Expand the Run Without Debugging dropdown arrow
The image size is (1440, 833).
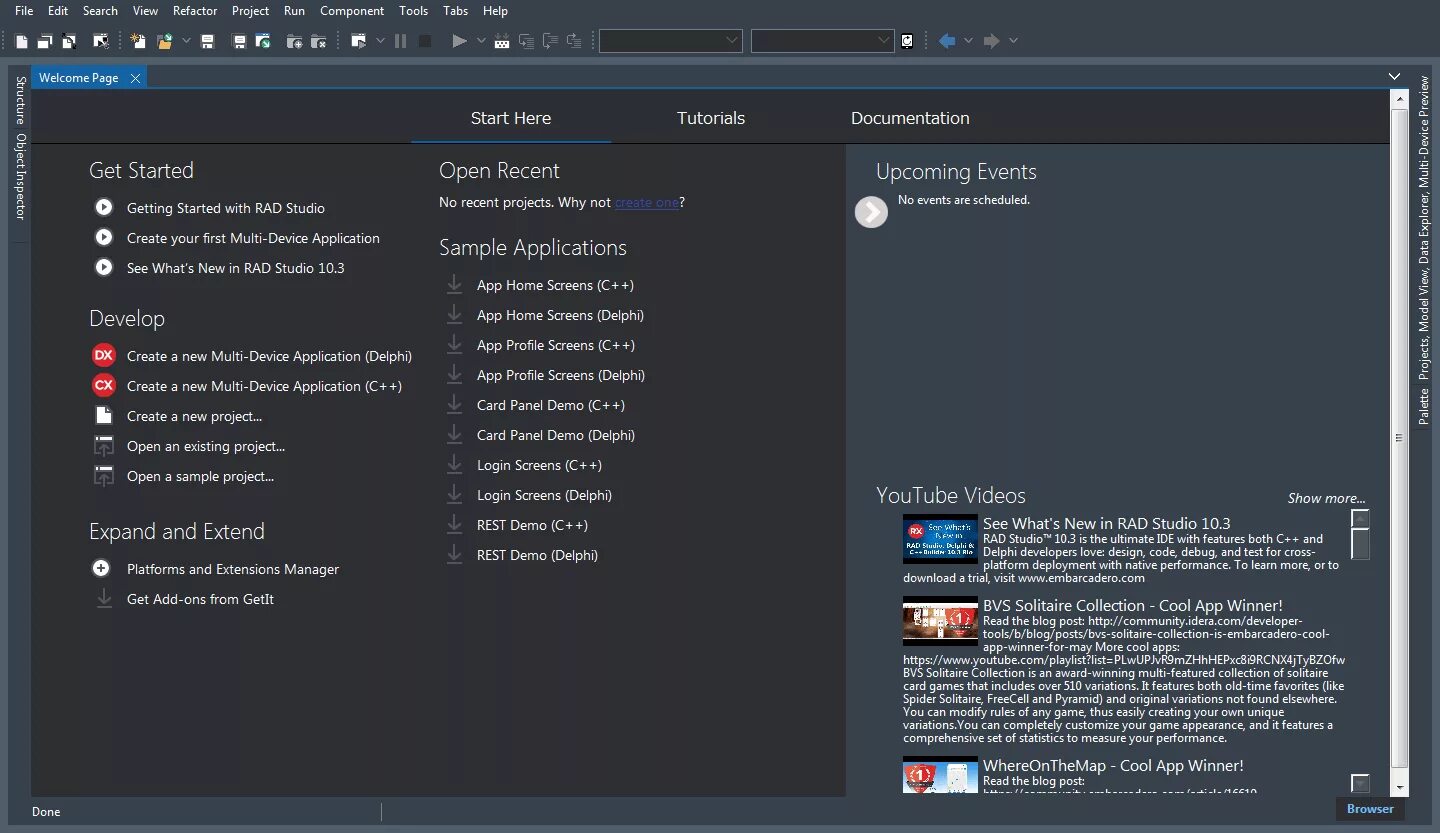tap(380, 41)
